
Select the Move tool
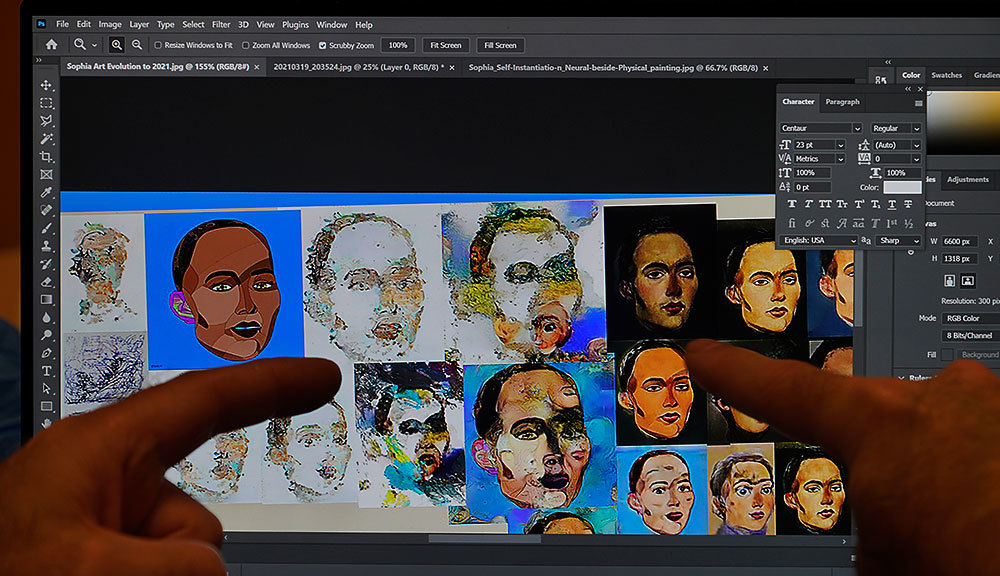point(46,85)
